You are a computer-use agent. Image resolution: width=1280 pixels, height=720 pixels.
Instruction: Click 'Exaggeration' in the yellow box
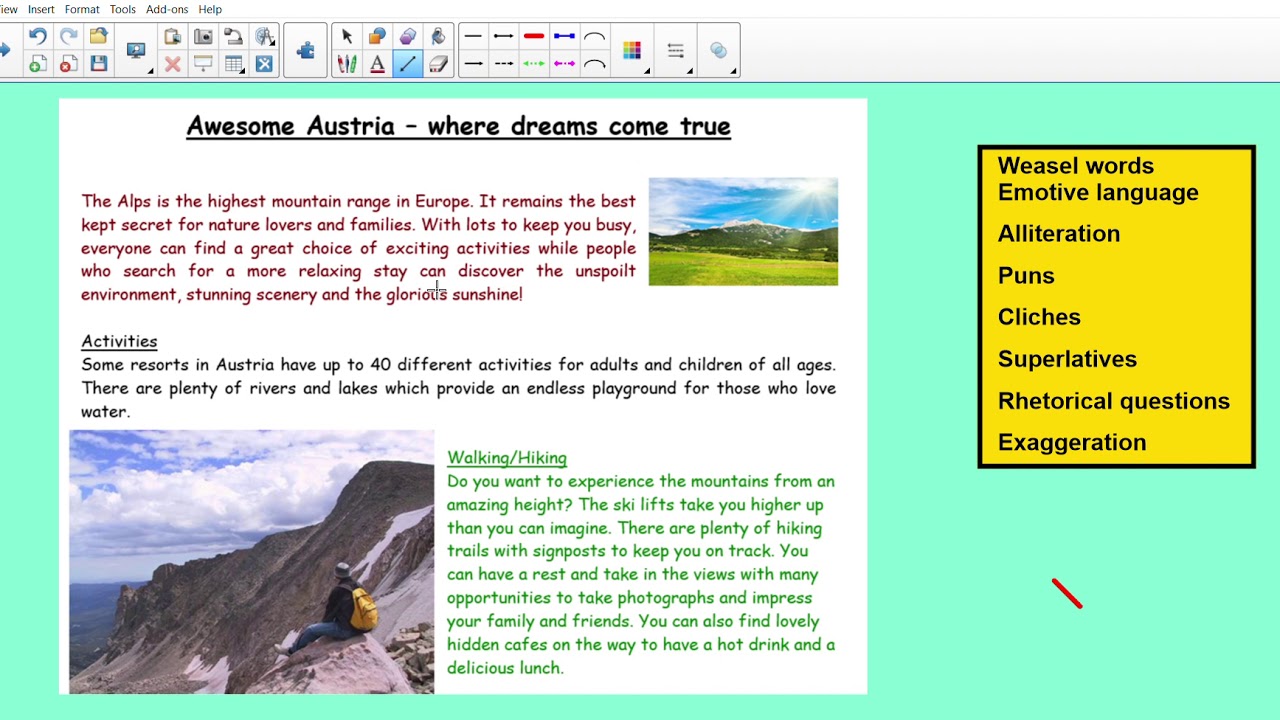(x=1072, y=443)
